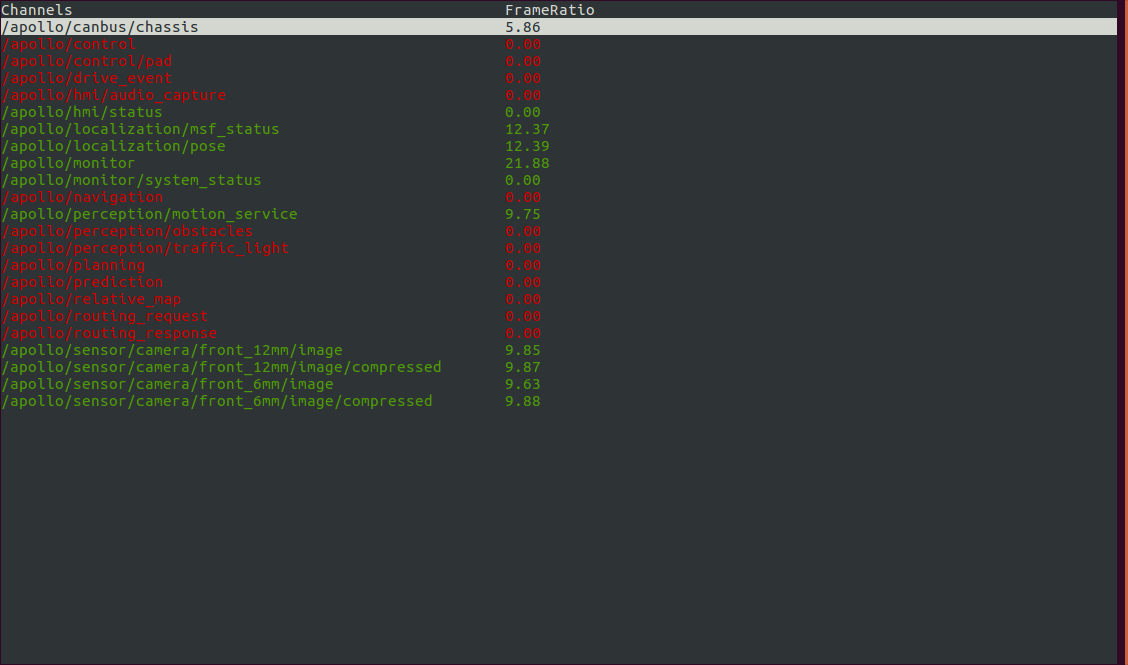This screenshot has width=1128, height=665.
Task: Select front_6mm/image/compressed channel
Action: click(x=217, y=402)
